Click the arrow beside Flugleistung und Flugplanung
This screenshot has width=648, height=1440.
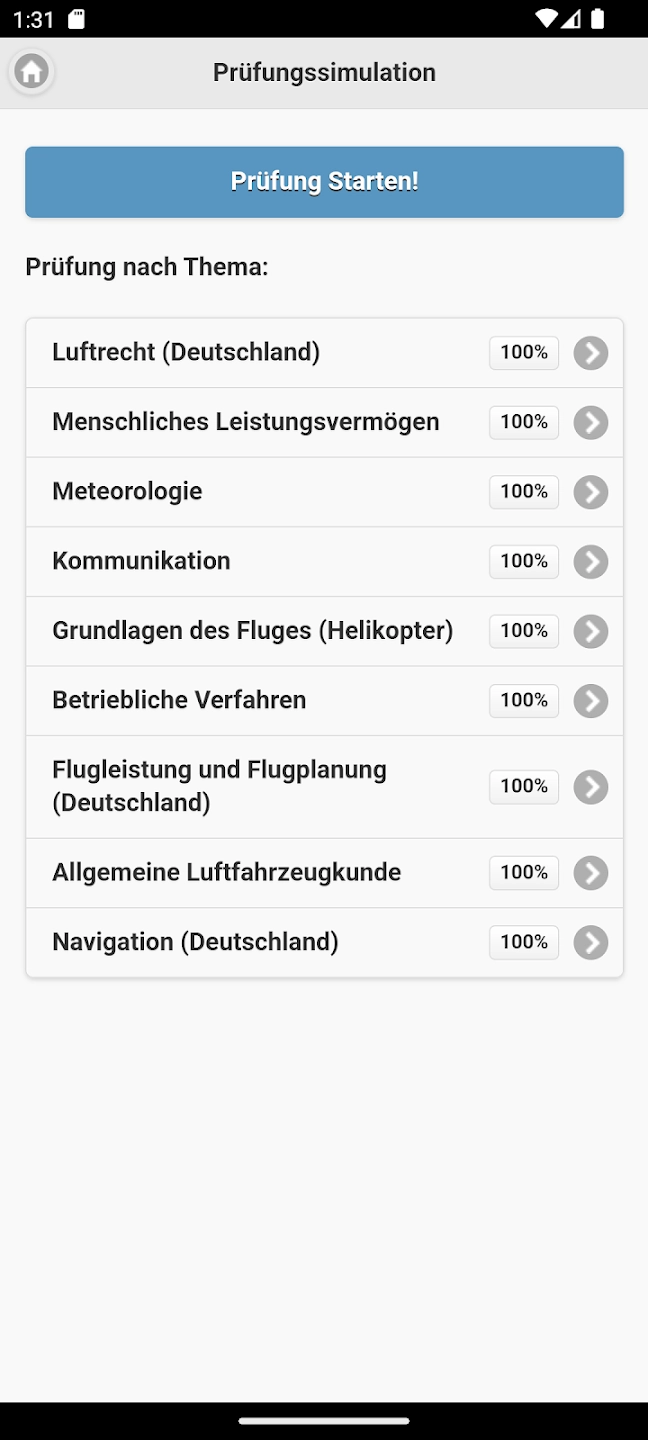point(591,787)
